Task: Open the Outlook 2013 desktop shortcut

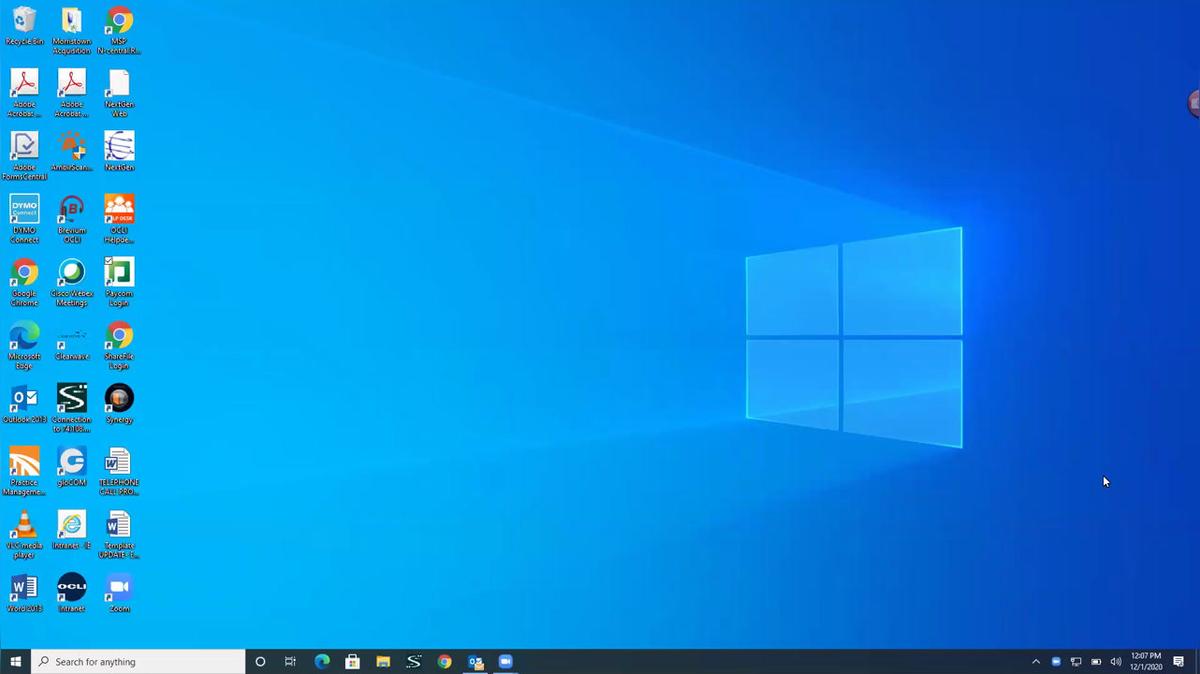Action: 24,399
